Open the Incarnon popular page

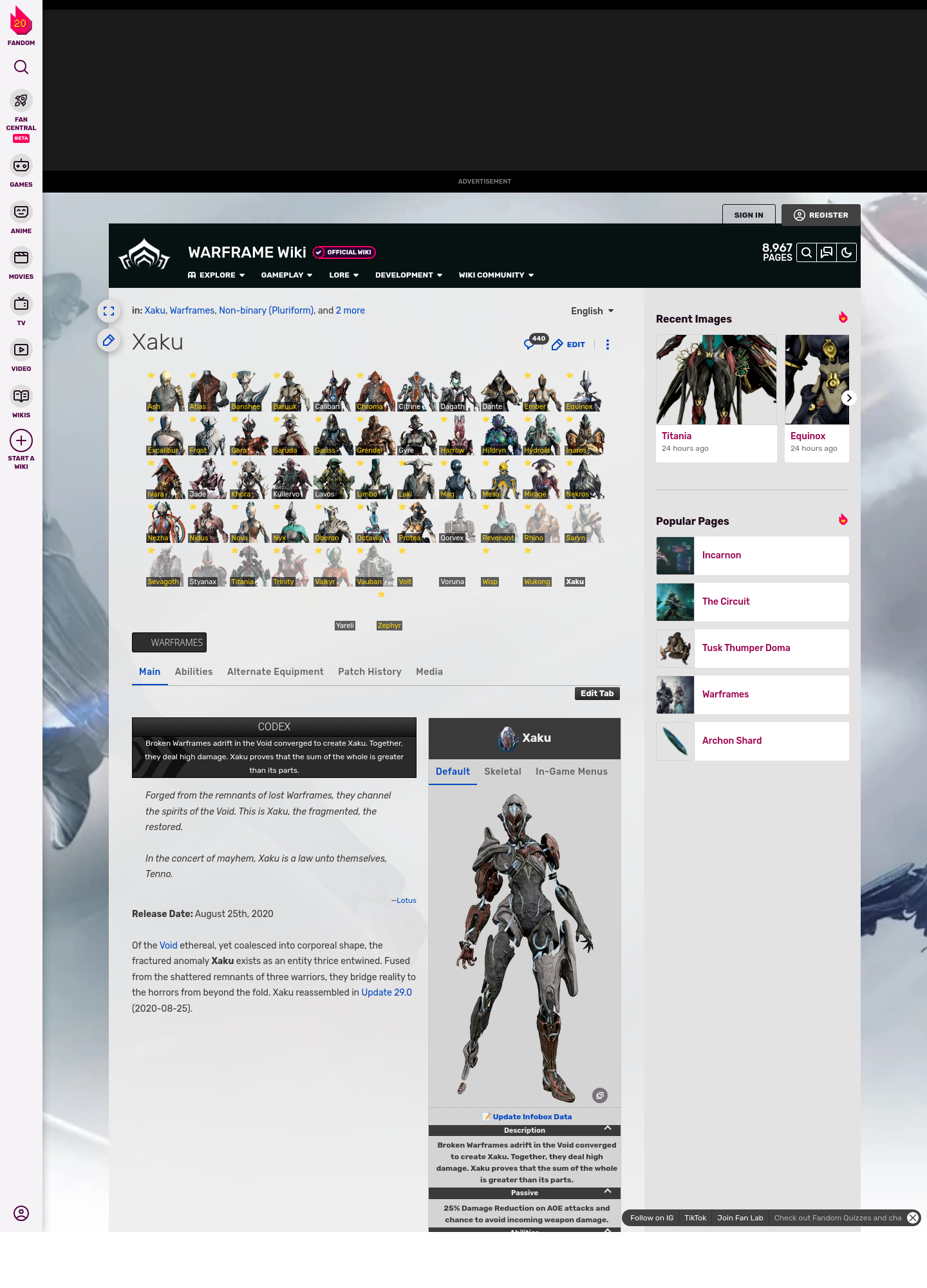click(753, 556)
